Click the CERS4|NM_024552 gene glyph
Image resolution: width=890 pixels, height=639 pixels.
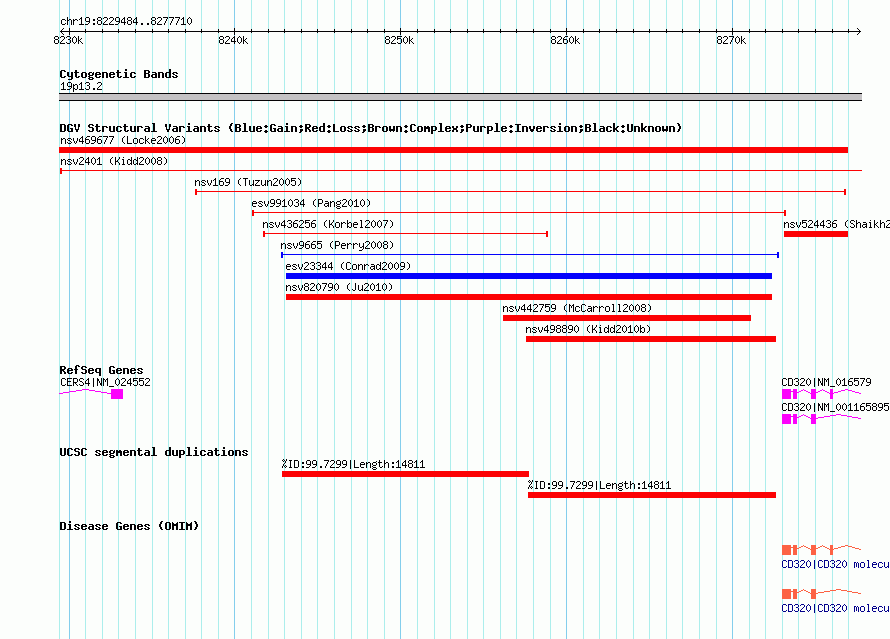tap(91, 393)
